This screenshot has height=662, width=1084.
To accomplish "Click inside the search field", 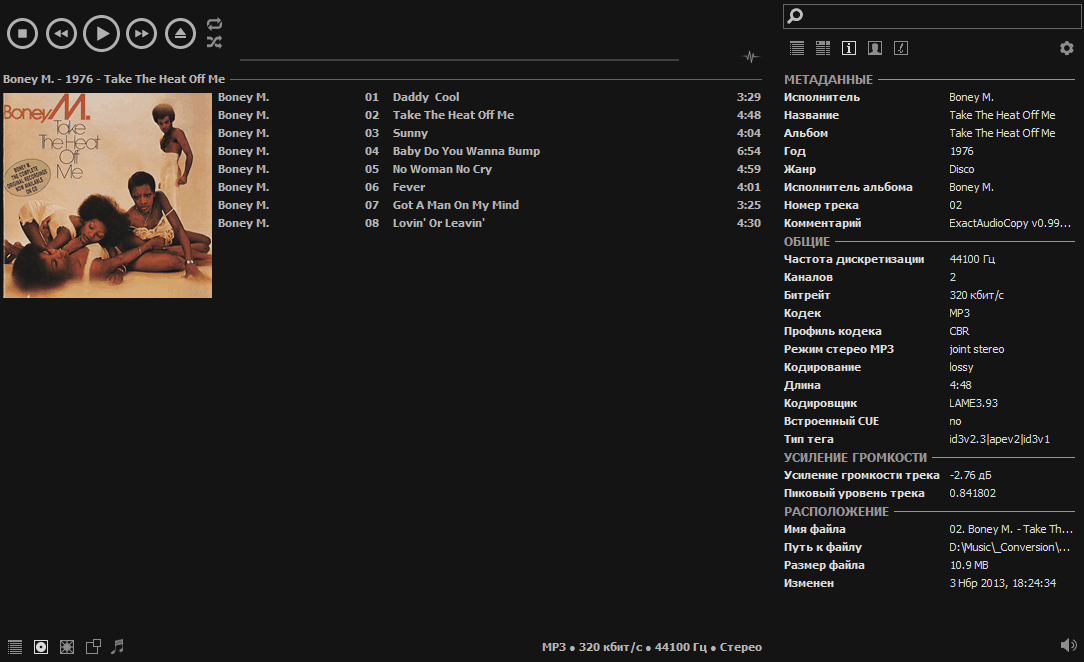I will (940, 17).
